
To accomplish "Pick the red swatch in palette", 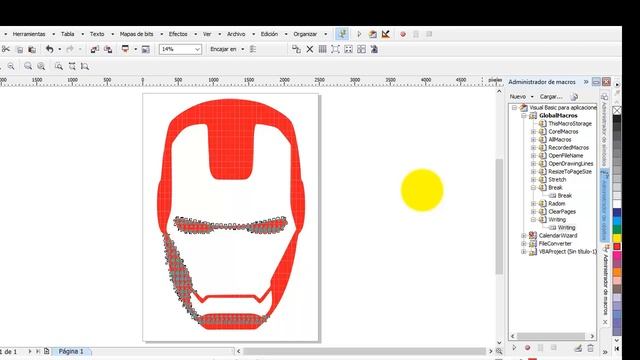I will [617, 247].
